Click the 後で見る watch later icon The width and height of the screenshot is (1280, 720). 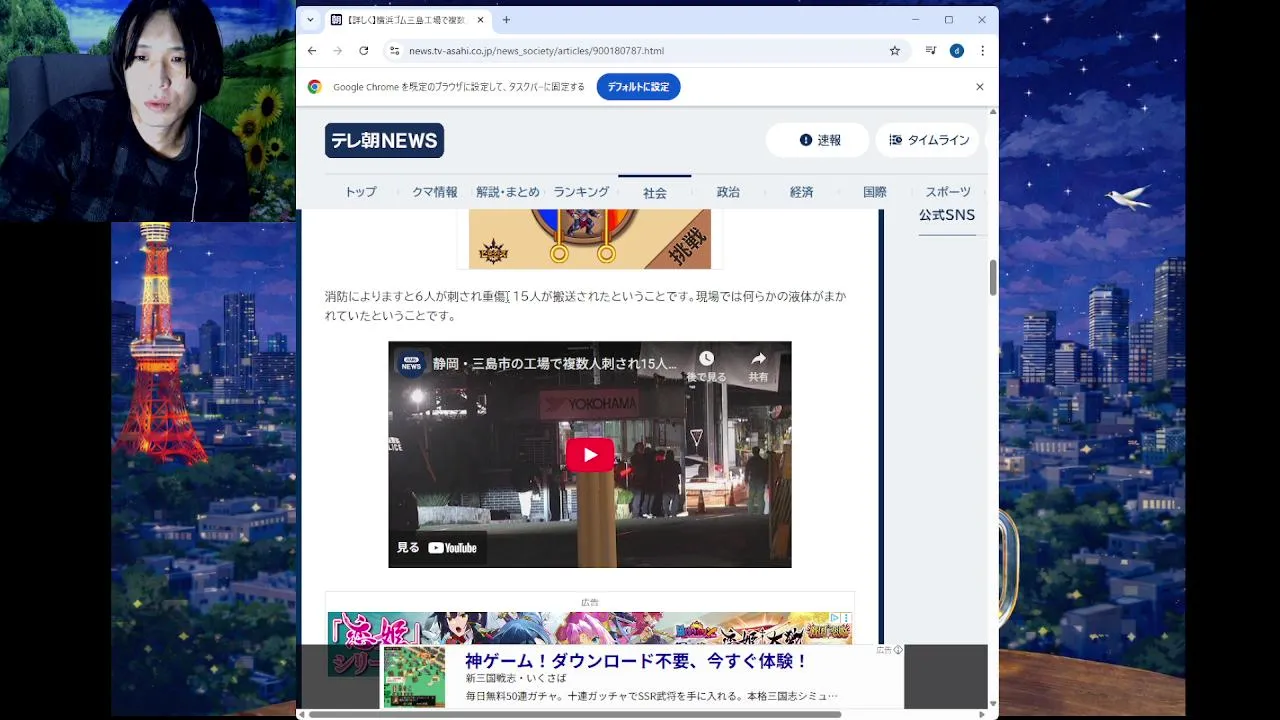click(x=706, y=366)
